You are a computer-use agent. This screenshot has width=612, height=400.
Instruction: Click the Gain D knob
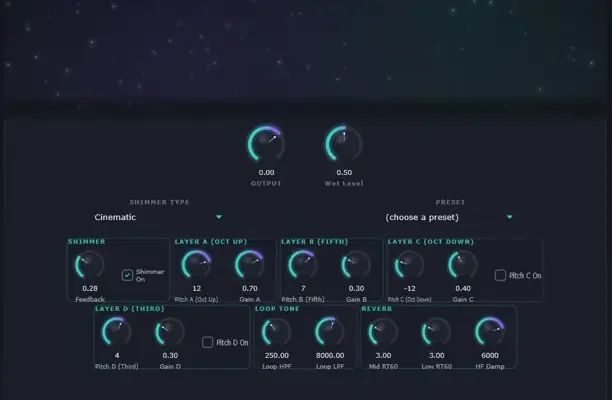170,332
